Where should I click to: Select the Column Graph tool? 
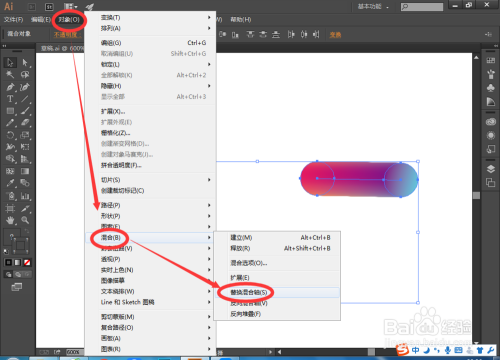(25, 196)
